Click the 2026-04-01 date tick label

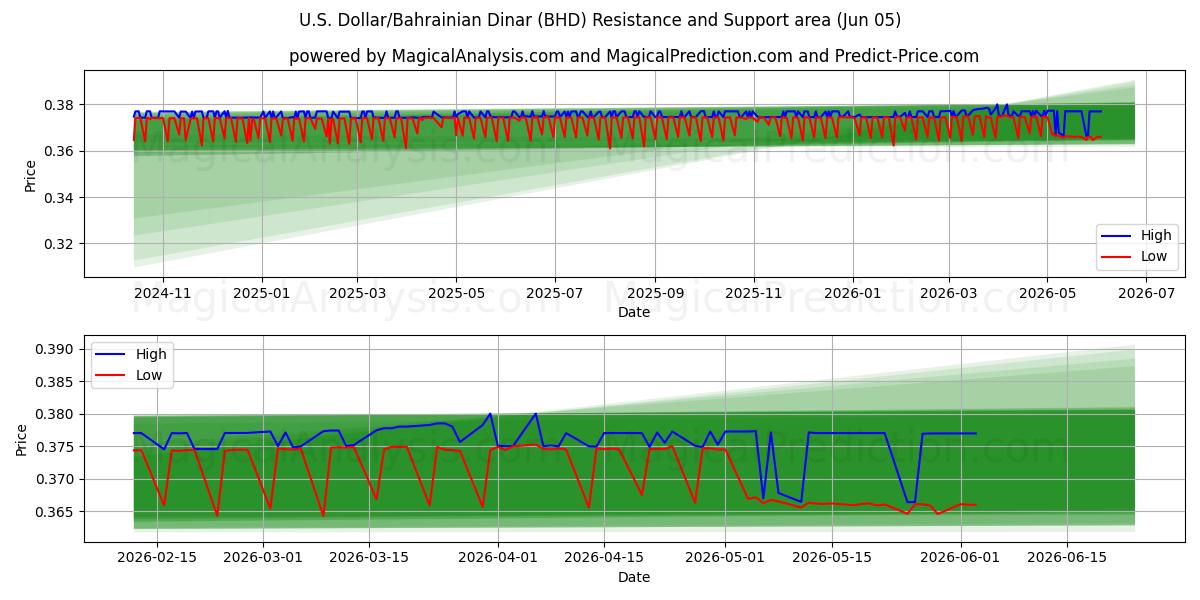pos(498,559)
